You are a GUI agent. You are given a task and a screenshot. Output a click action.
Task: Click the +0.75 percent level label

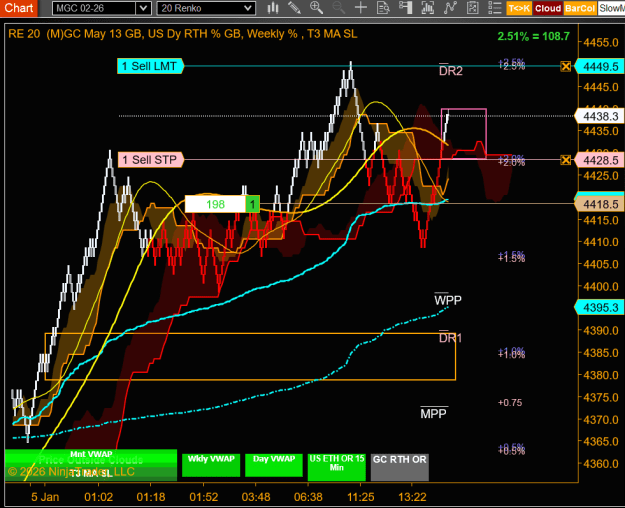(x=510, y=403)
